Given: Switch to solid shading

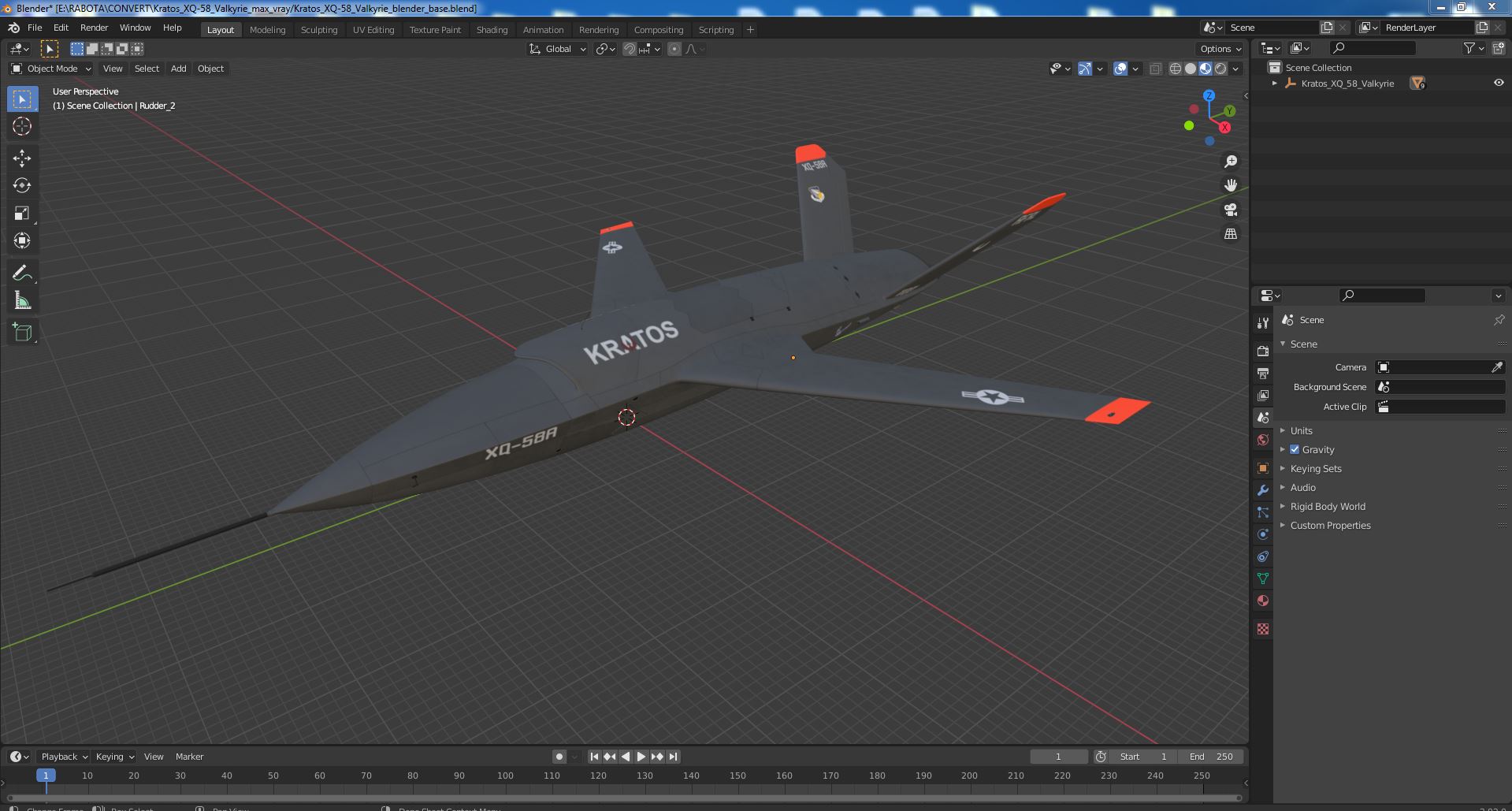Looking at the screenshot, I should click(x=1191, y=69).
